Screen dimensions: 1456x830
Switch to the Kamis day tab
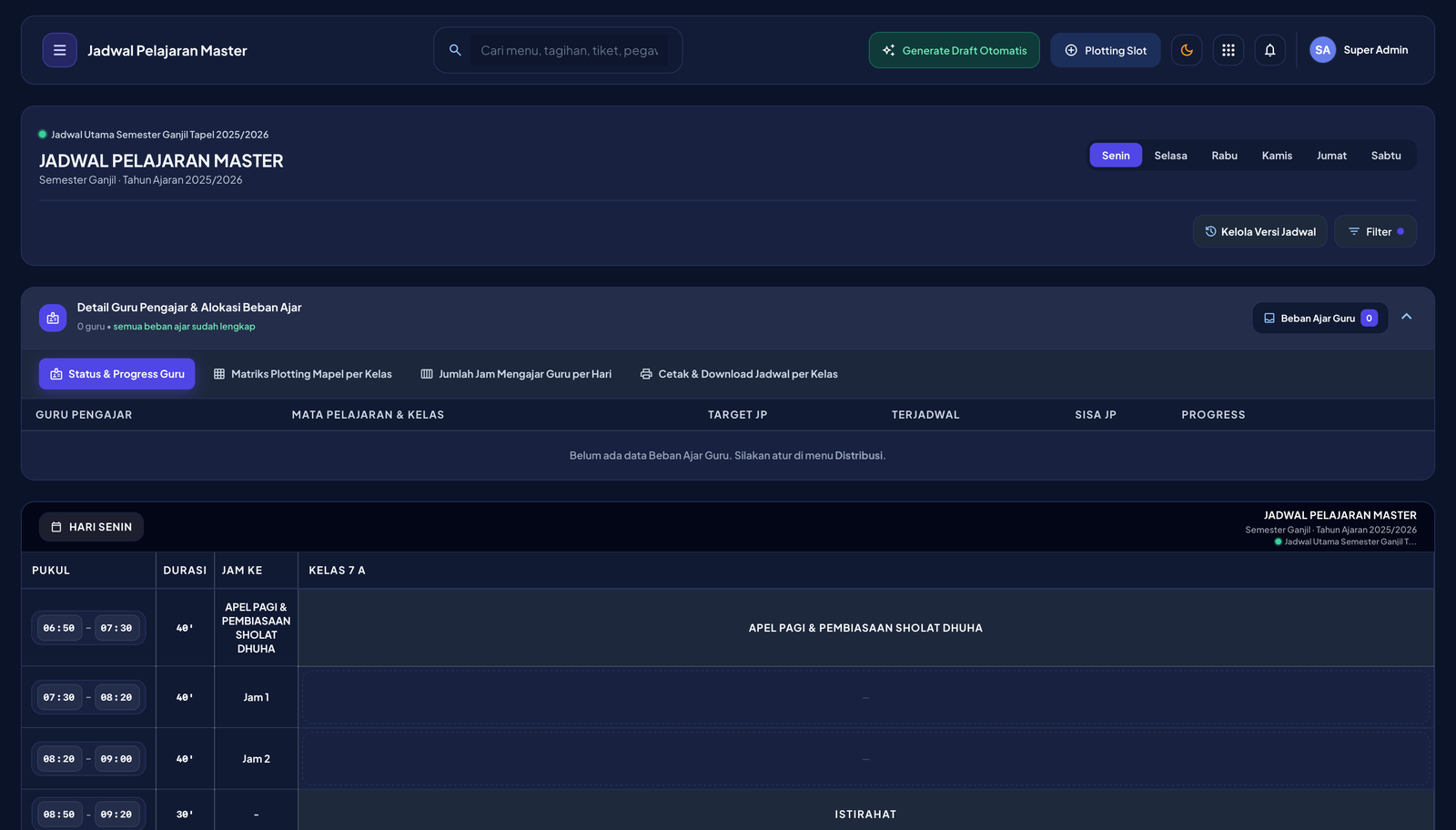pos(1277,156)
